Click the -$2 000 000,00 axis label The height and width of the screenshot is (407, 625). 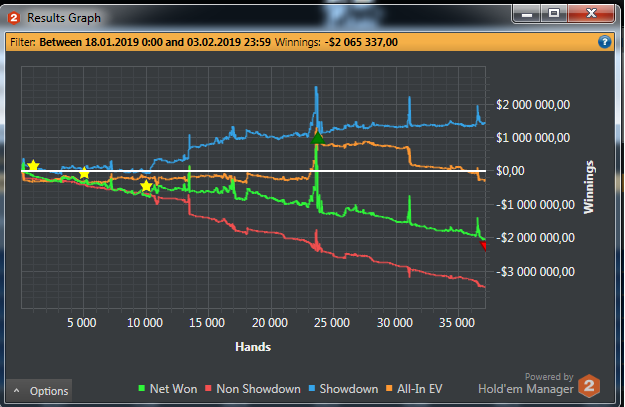tap(535, 238)
